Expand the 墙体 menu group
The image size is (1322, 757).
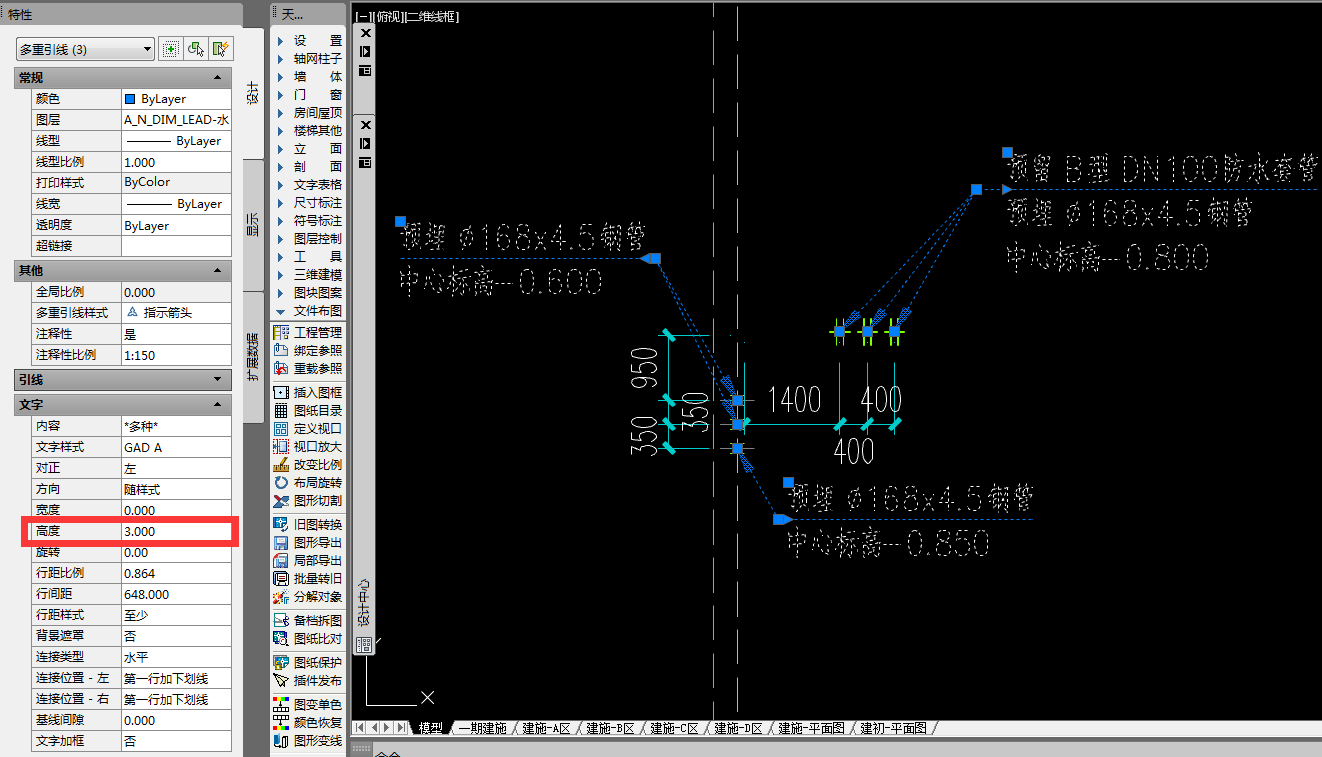[x=308, y=77]
